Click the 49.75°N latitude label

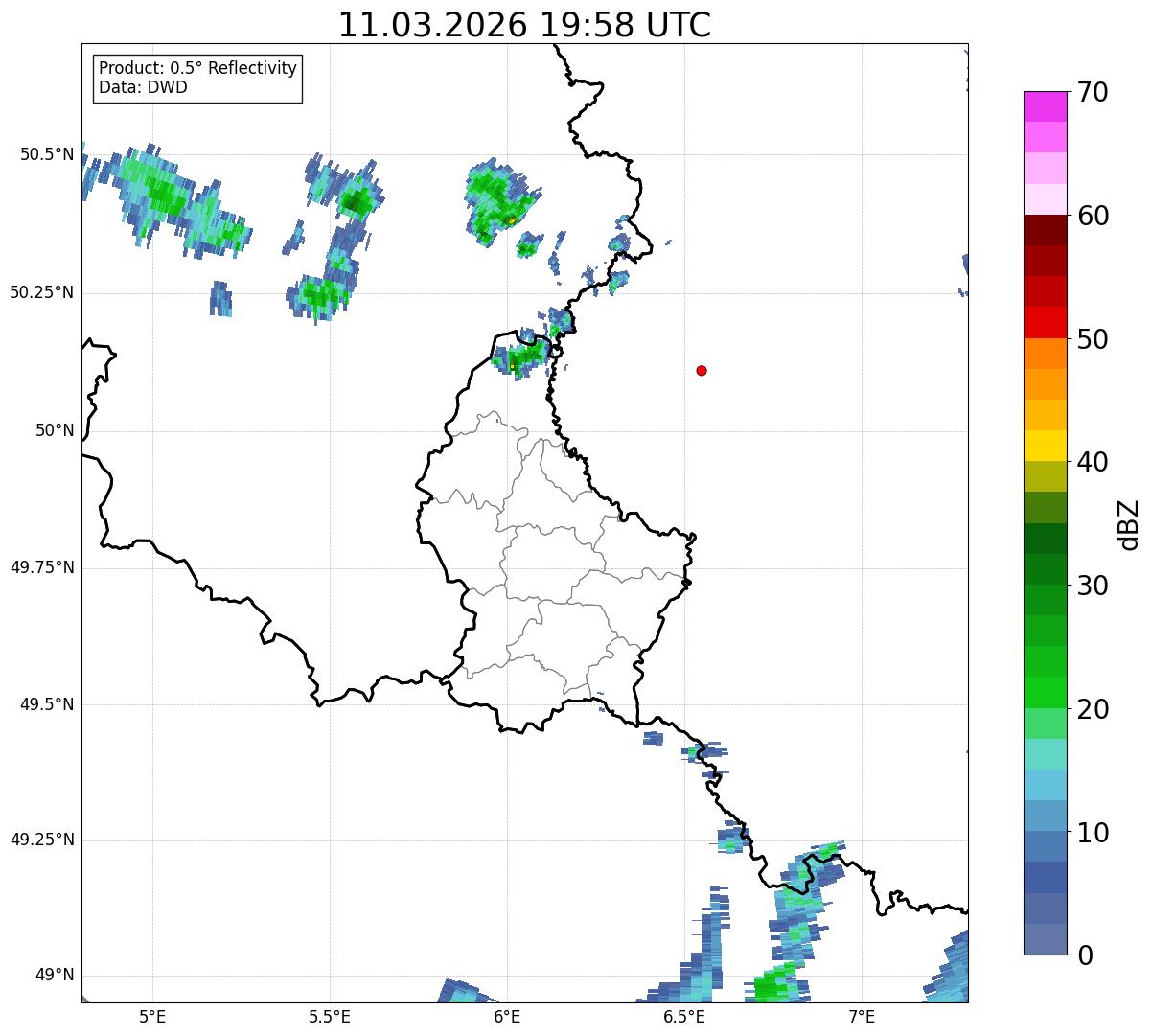point(42,567)
